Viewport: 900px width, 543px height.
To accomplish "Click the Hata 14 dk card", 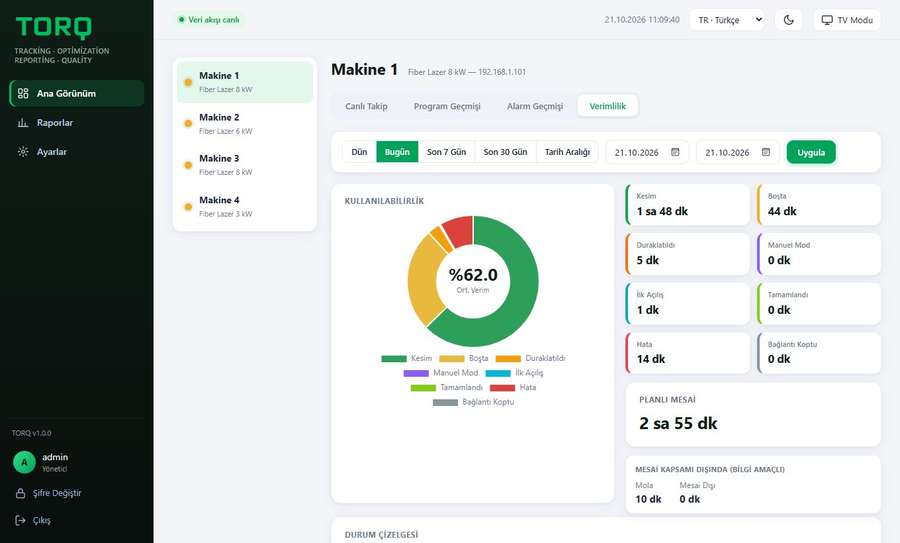I will click(x=687, y=353).
